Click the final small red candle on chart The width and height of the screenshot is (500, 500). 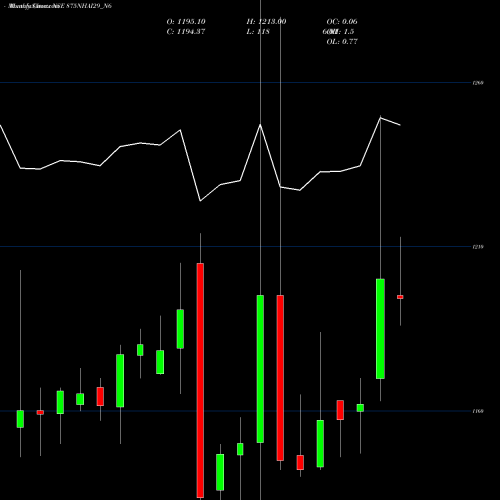click(x=400, y=297)
